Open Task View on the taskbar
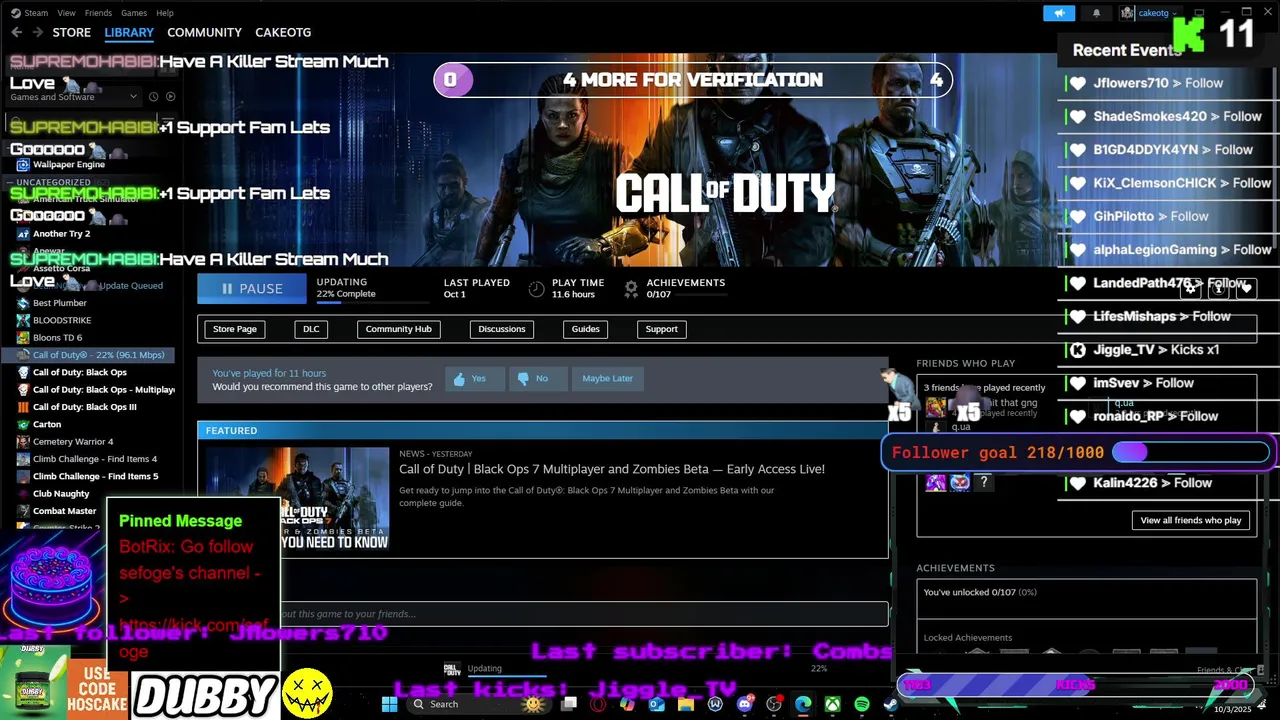The width and height of the screenshot is (1280, 720). click(x=569, y=704)
